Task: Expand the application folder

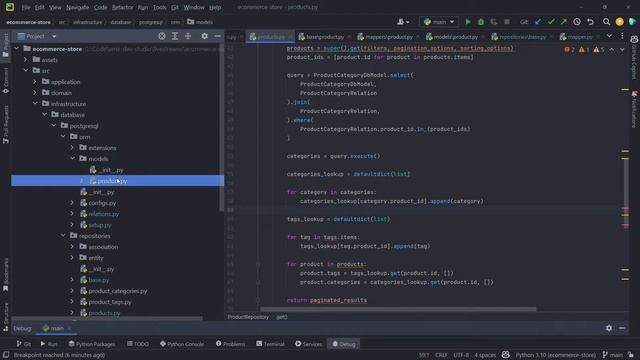Action: pos(35,82)
